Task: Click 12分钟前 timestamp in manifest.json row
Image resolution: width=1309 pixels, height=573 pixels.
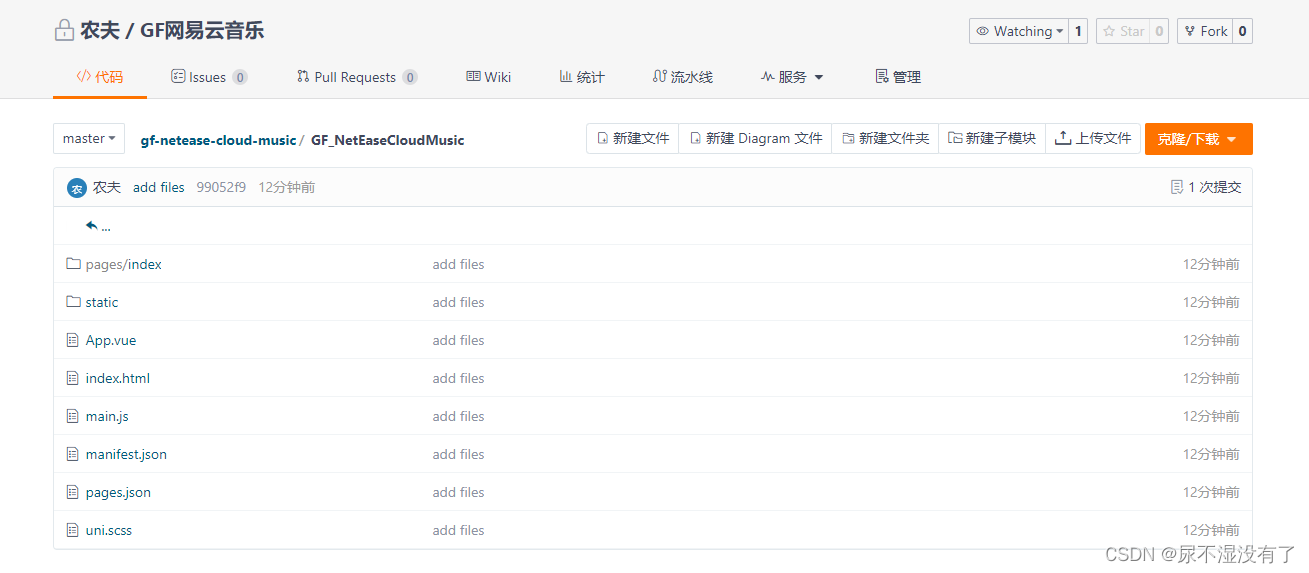Action: pos(1211,454)
